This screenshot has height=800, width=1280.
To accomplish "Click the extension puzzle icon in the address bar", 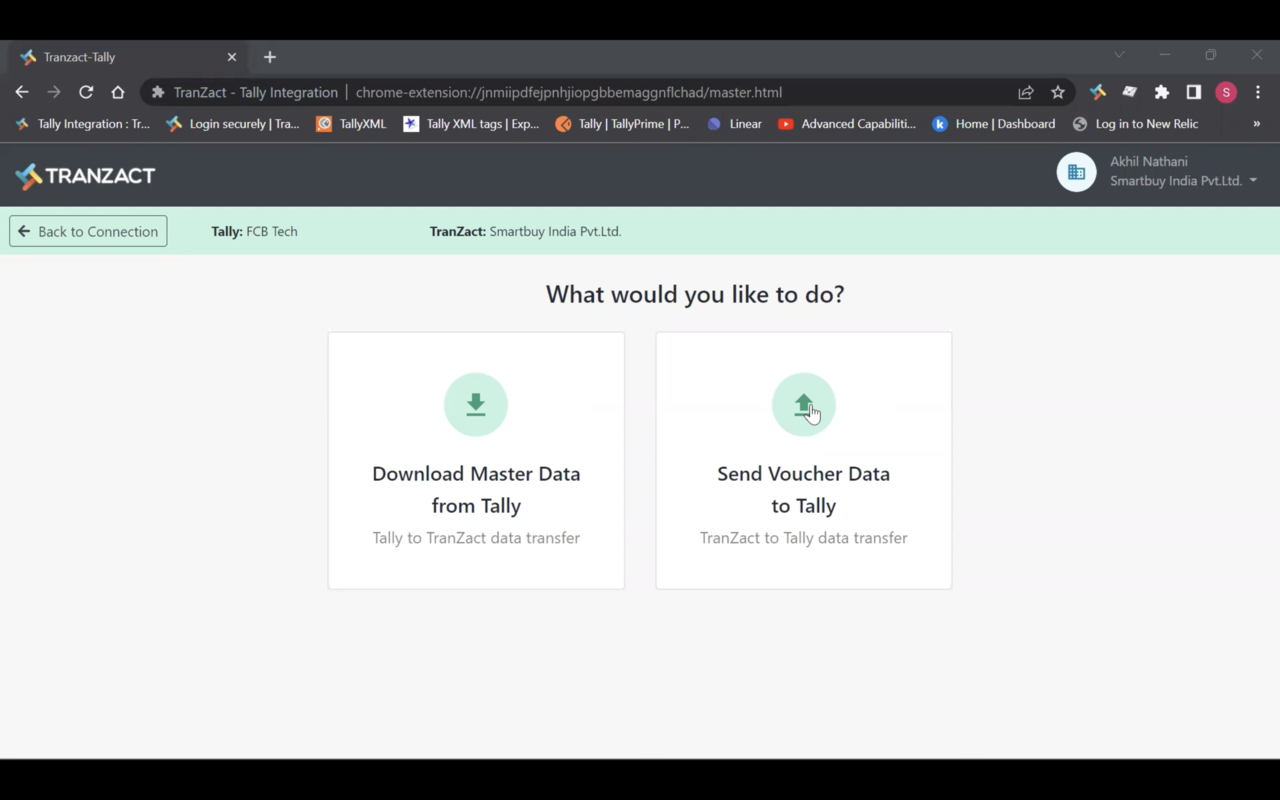I will click(157, 92).
